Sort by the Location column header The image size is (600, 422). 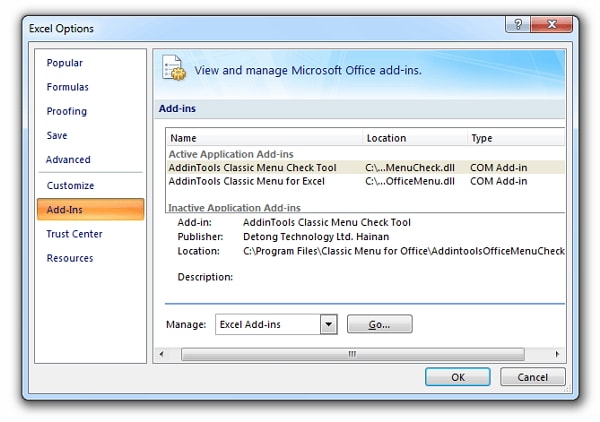415,138
